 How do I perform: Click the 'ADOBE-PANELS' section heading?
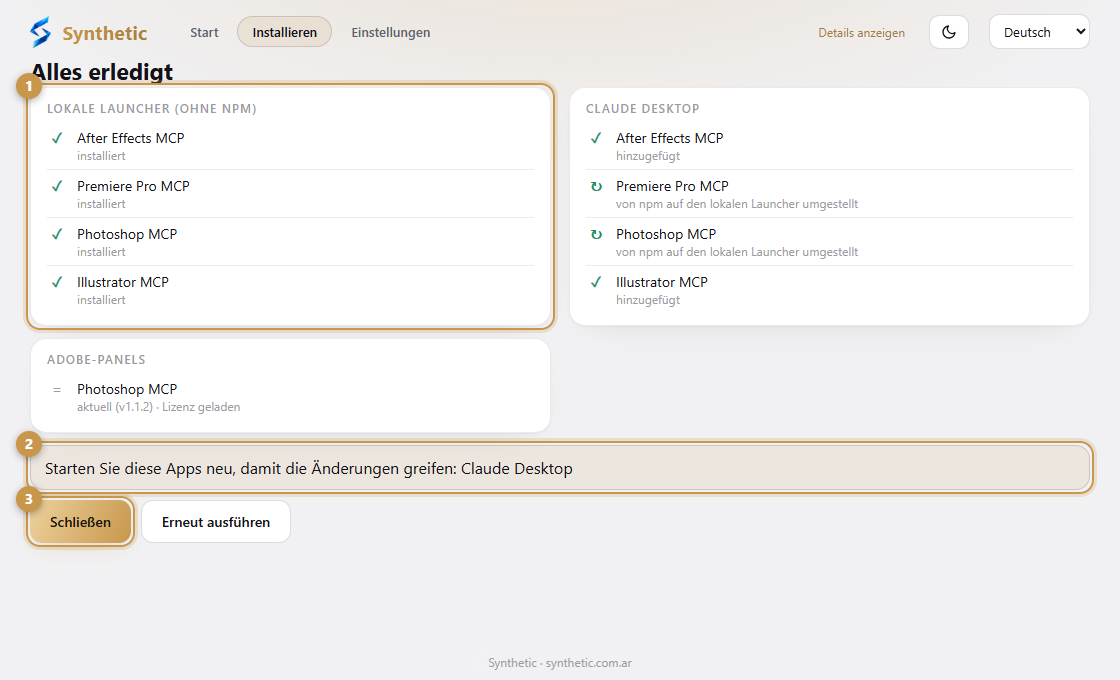coord(96,359)
